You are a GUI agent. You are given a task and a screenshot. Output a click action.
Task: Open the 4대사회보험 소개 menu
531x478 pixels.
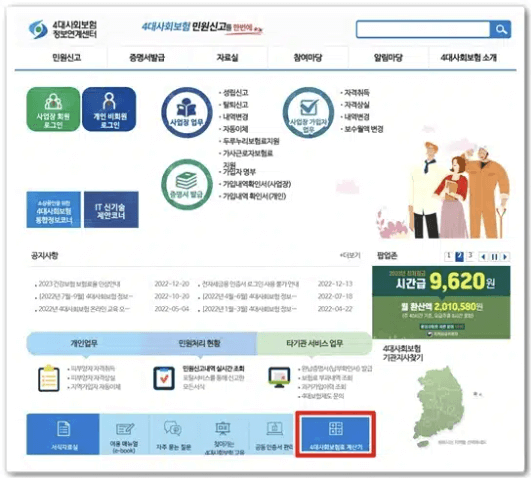coord(469,58)
